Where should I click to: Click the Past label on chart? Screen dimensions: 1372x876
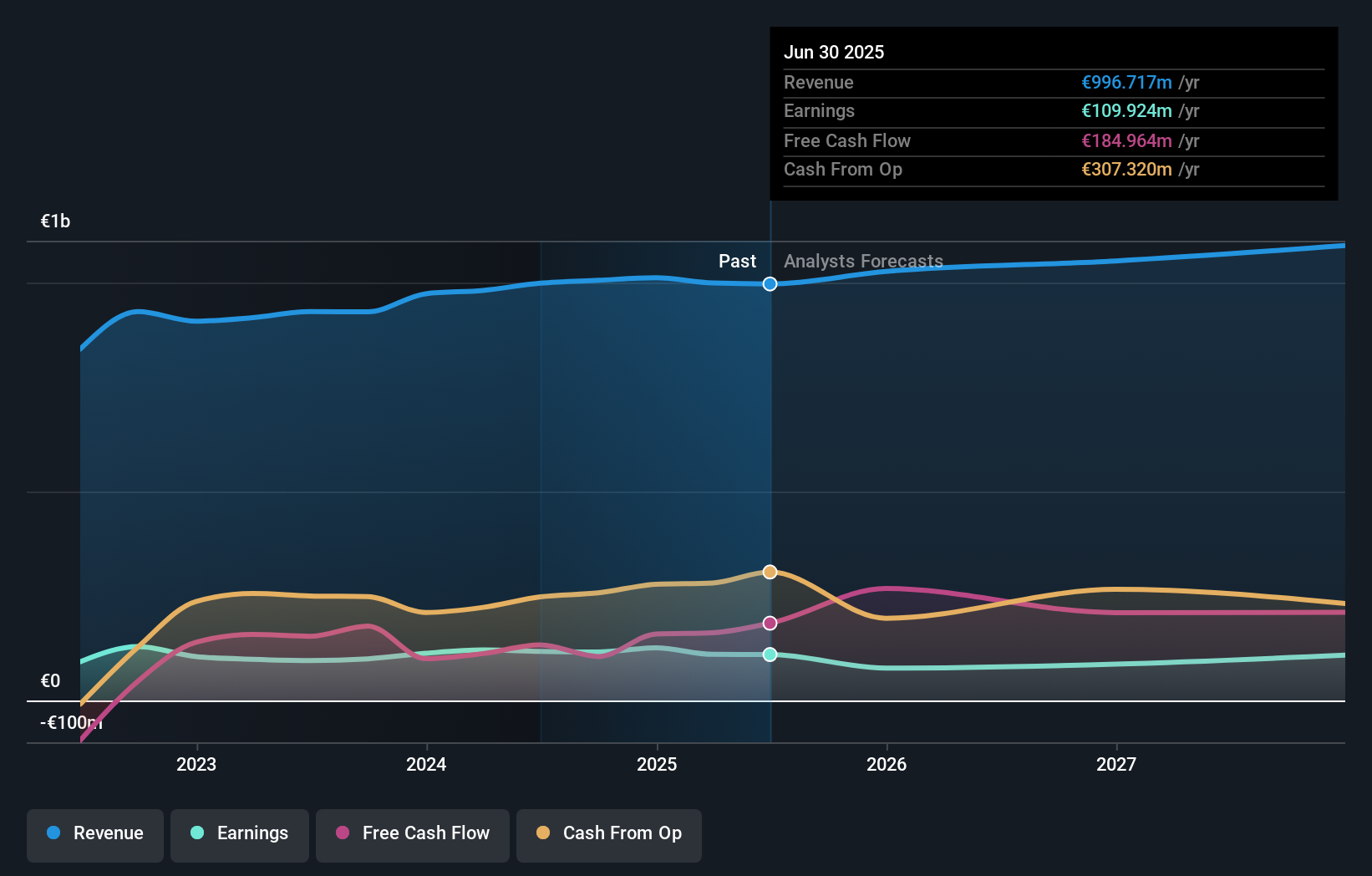coord(737,261)
